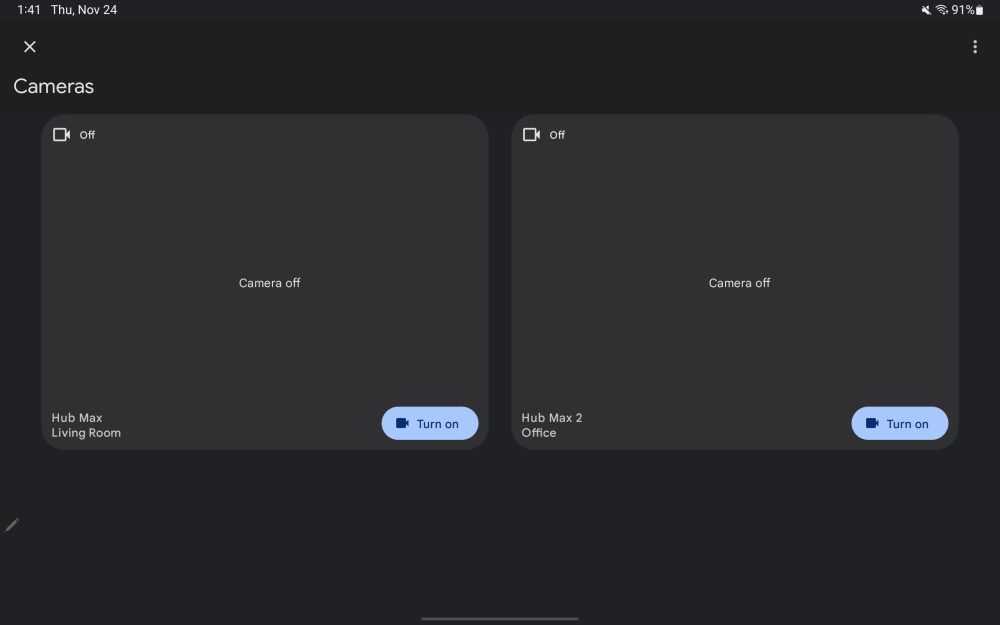Select the Hub Max 2 device name label
Screen dimensions: 1000x625
[x=552, y=418]
